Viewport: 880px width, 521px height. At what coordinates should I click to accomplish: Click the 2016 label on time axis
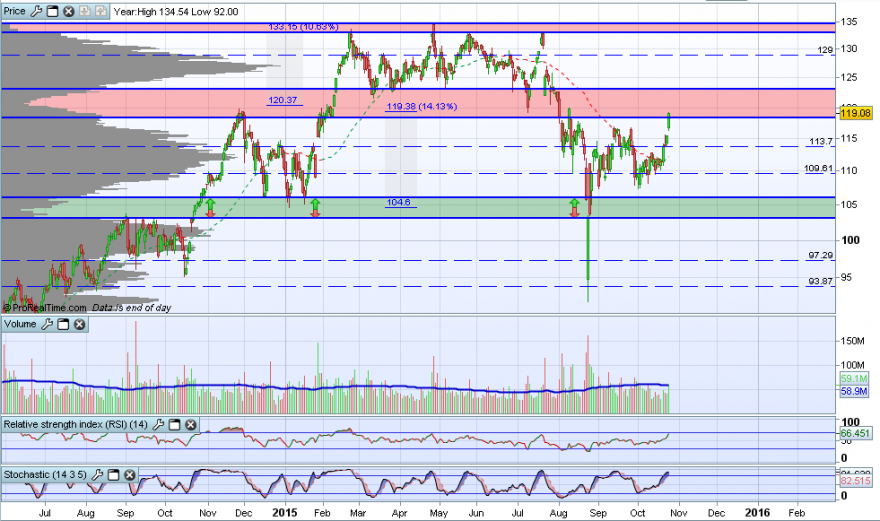pyautogui.click(x=757, y=513)
